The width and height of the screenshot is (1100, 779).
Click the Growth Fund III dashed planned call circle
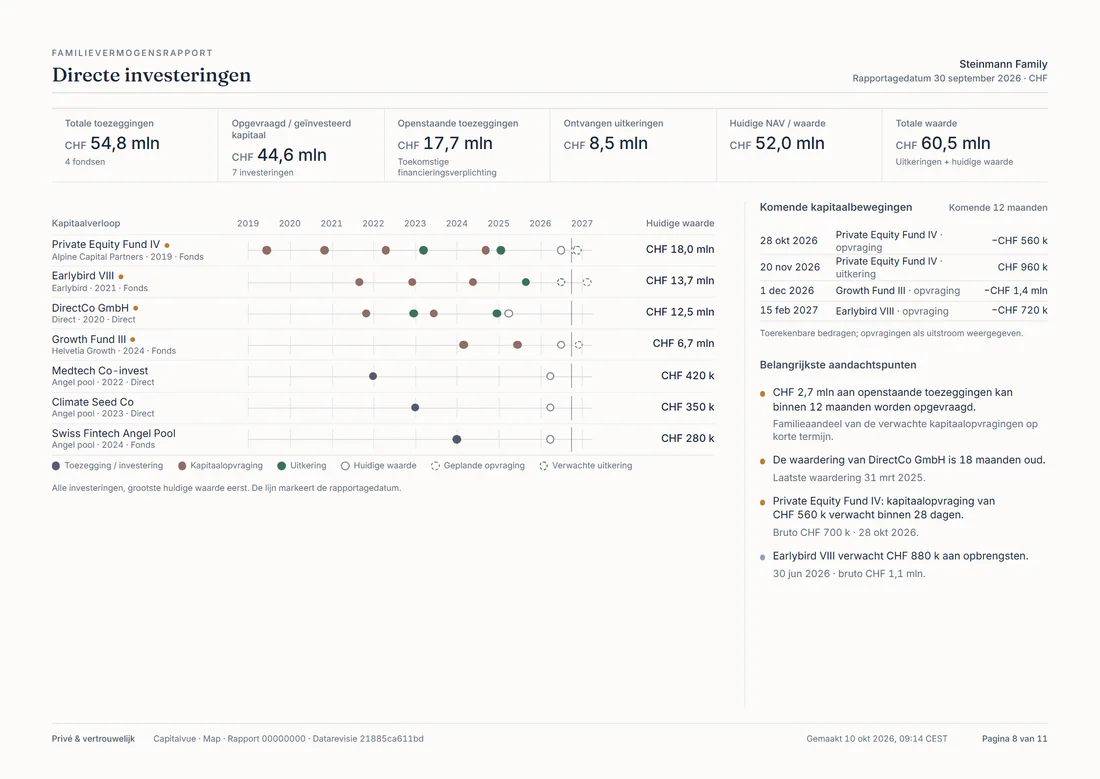click(579, 345)
